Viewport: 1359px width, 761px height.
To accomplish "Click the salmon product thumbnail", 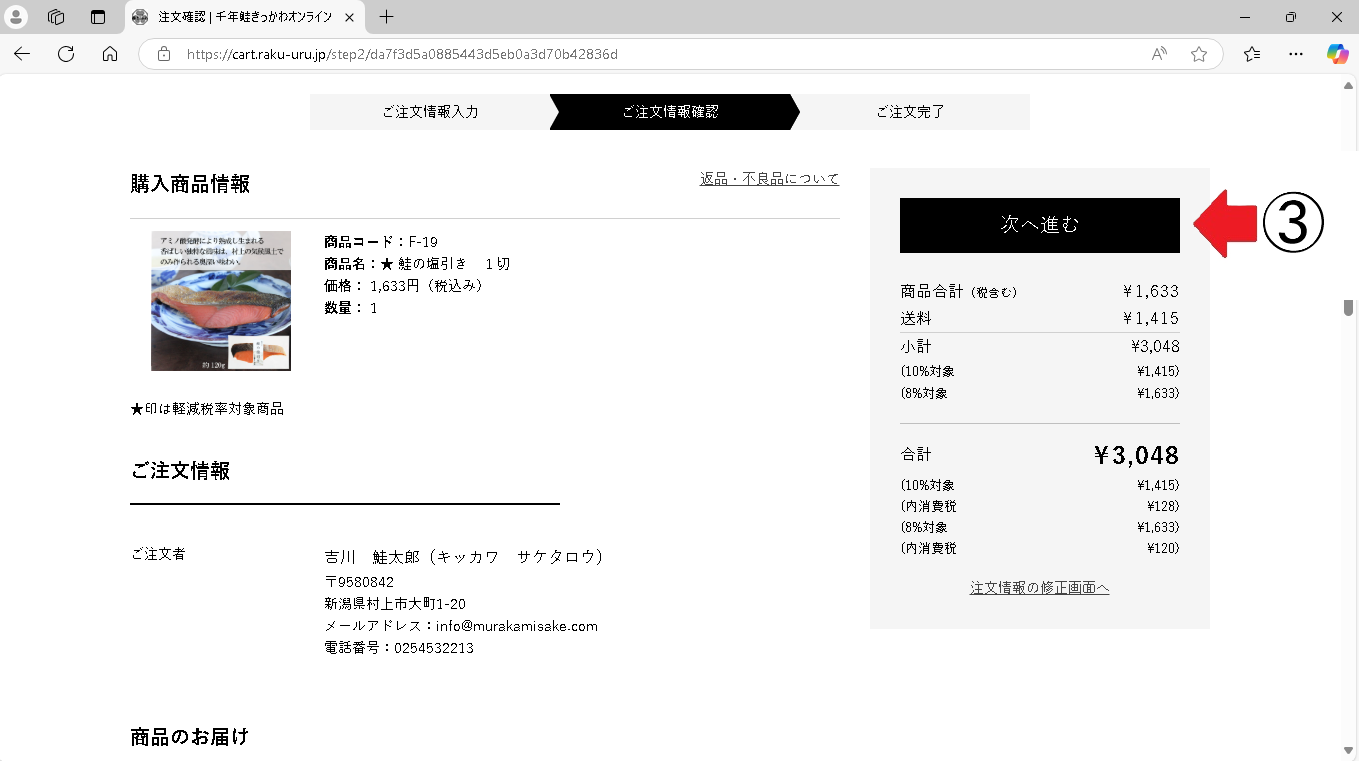I will (x=221, y=301).
